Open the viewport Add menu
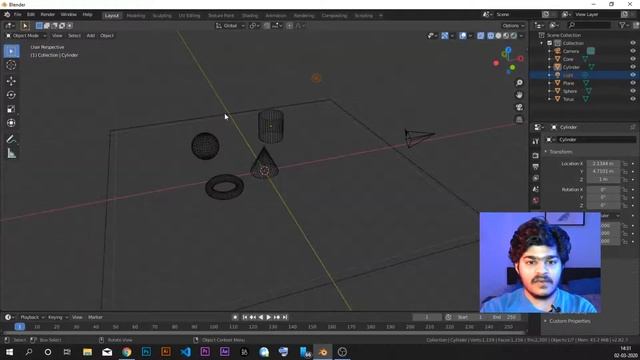Viewport: 640px width, 360px height. click(x=91, y=36)
